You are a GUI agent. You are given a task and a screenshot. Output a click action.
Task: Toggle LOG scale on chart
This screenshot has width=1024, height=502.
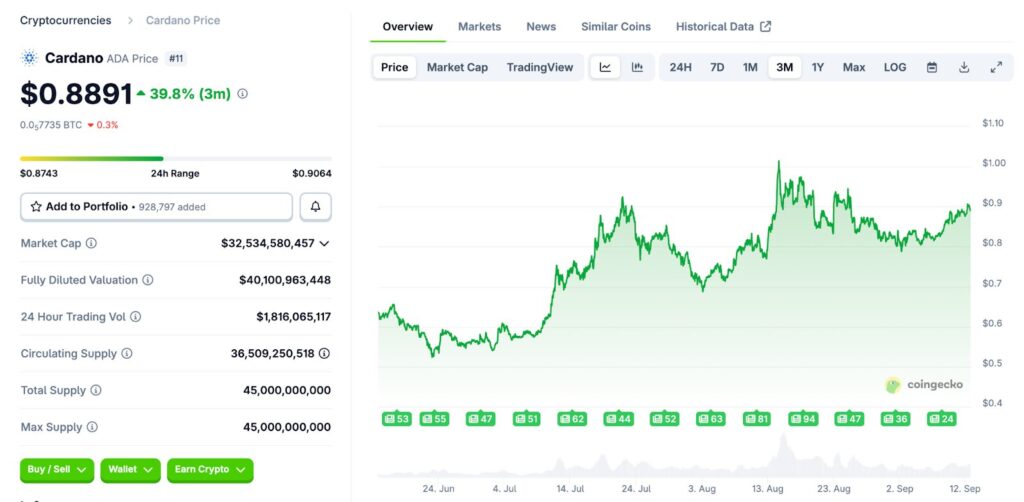click(x=895, y=67)
